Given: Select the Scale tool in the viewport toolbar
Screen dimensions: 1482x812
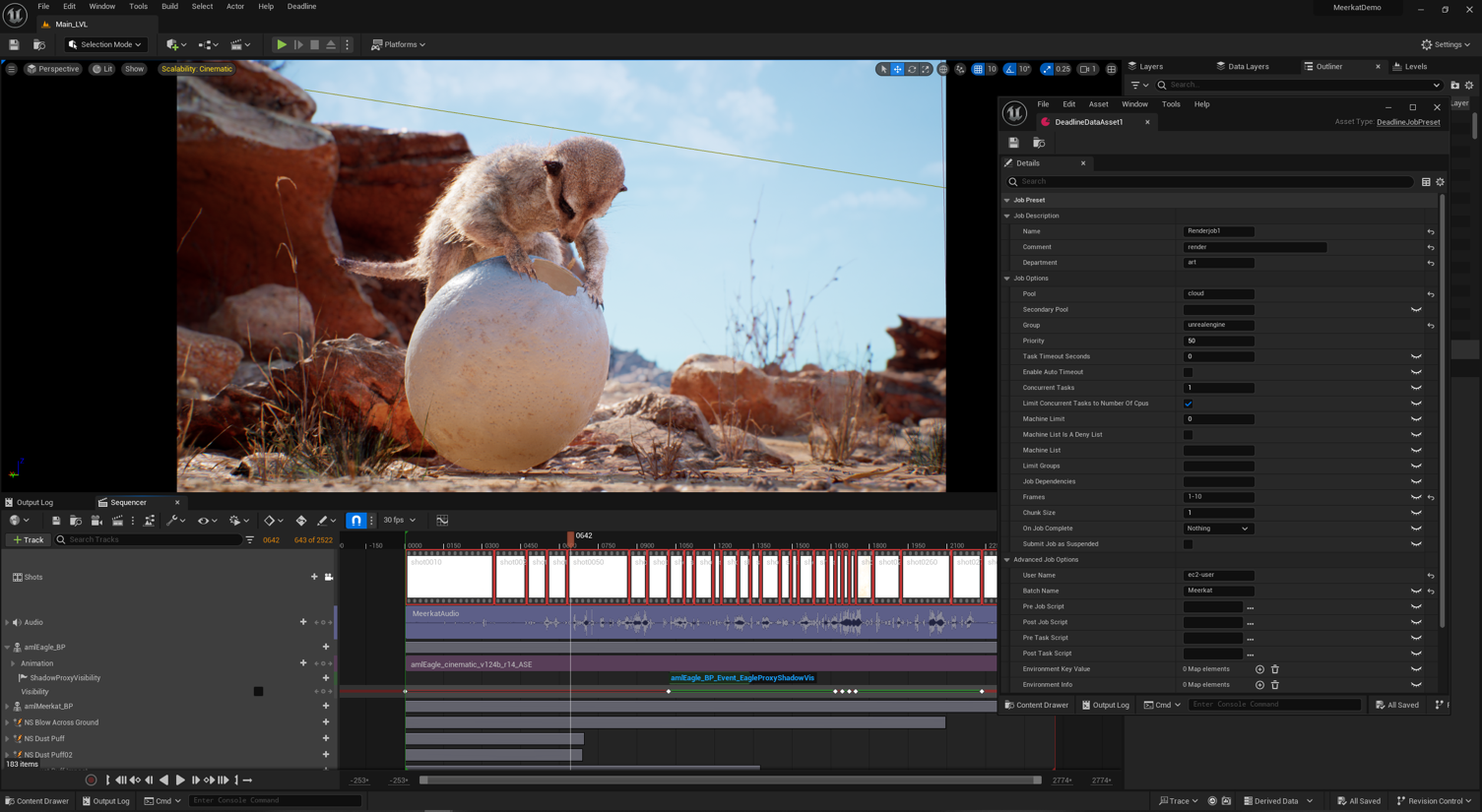Looking at the screenshot, I should tap(925, 69).
